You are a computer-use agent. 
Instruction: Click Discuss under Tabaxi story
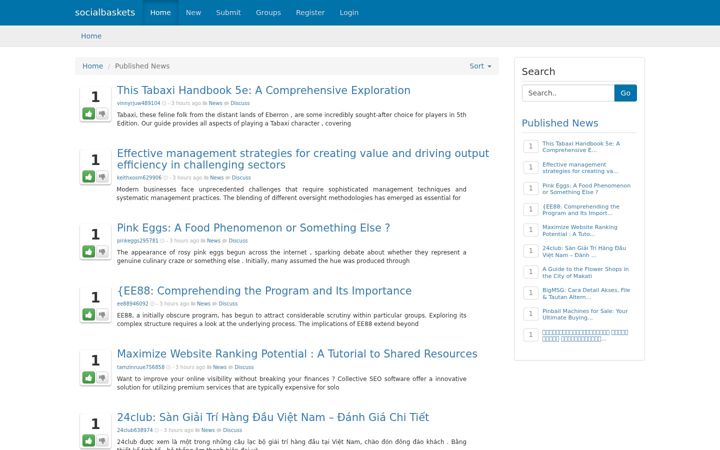tap(240, 103)
